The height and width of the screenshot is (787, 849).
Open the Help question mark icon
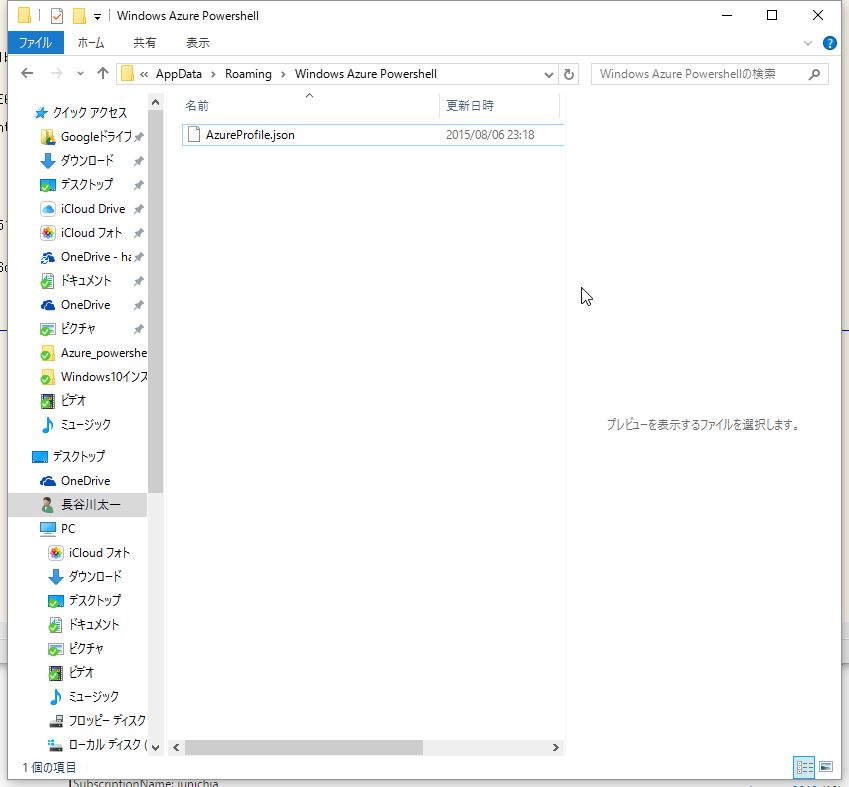pyautogui.click(x=829, y=43)
